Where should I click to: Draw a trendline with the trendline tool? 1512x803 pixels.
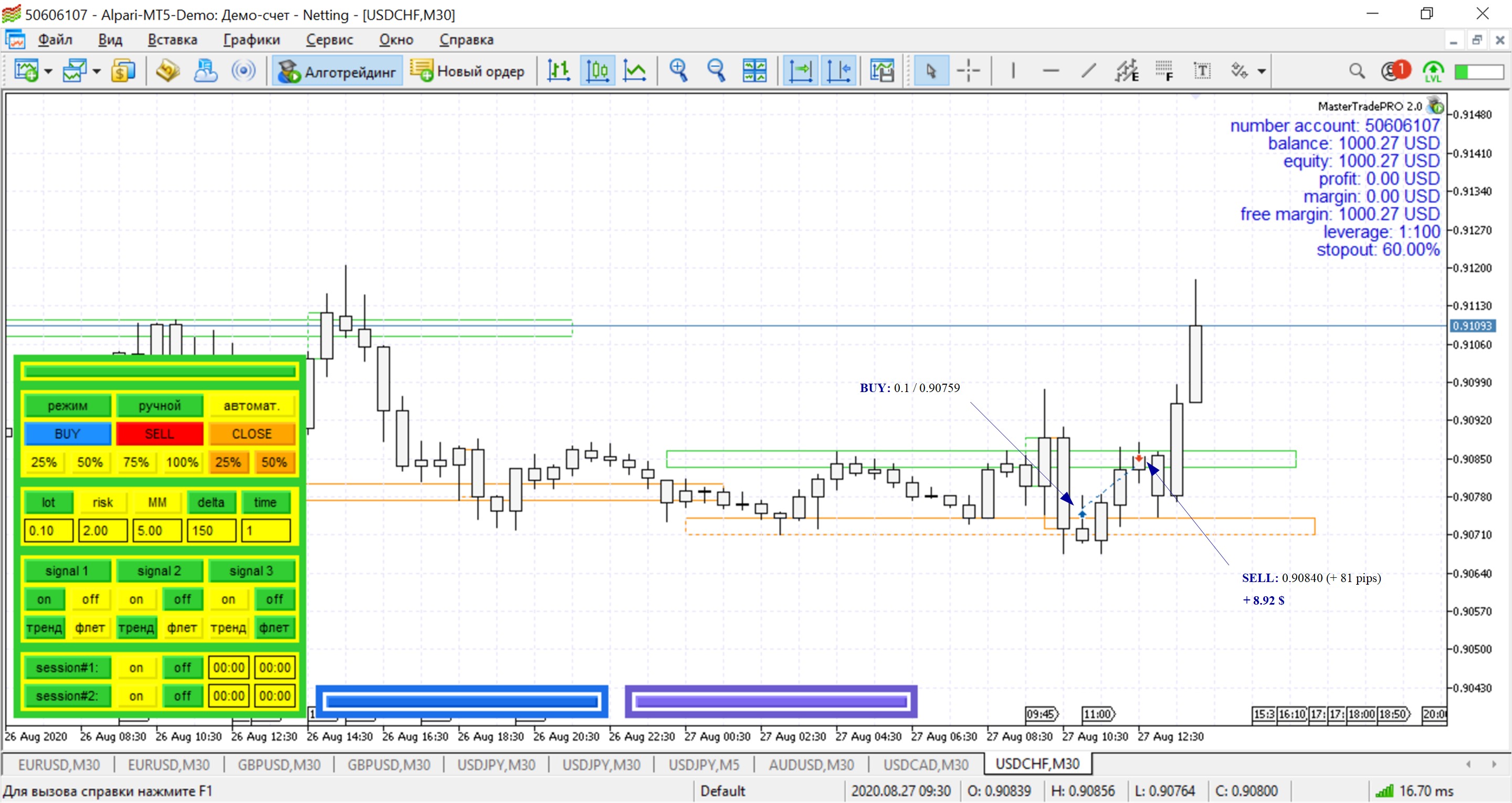click(x=1088, y=71)
